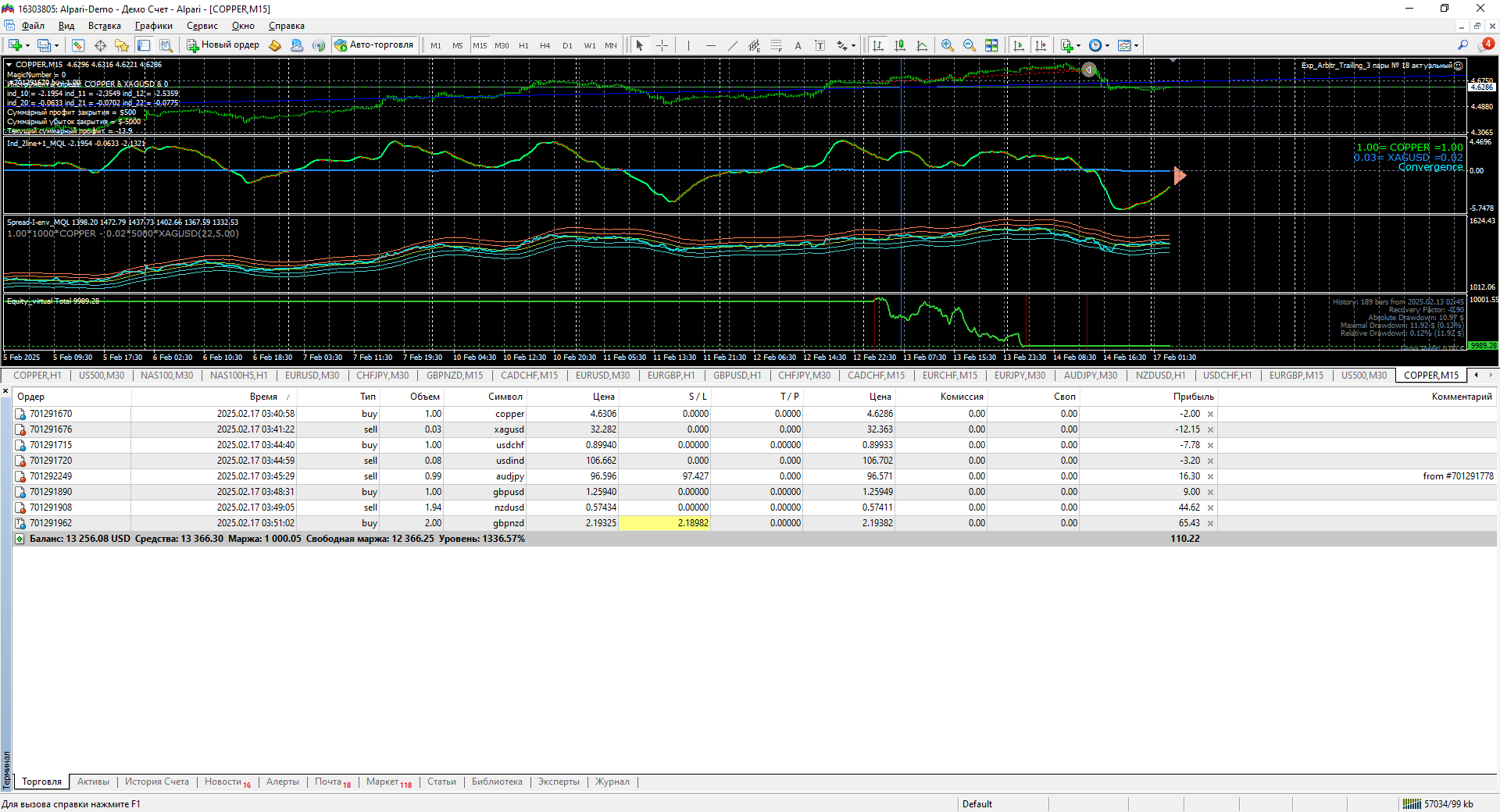Select the H1 timeframe button

click(523, 45)
